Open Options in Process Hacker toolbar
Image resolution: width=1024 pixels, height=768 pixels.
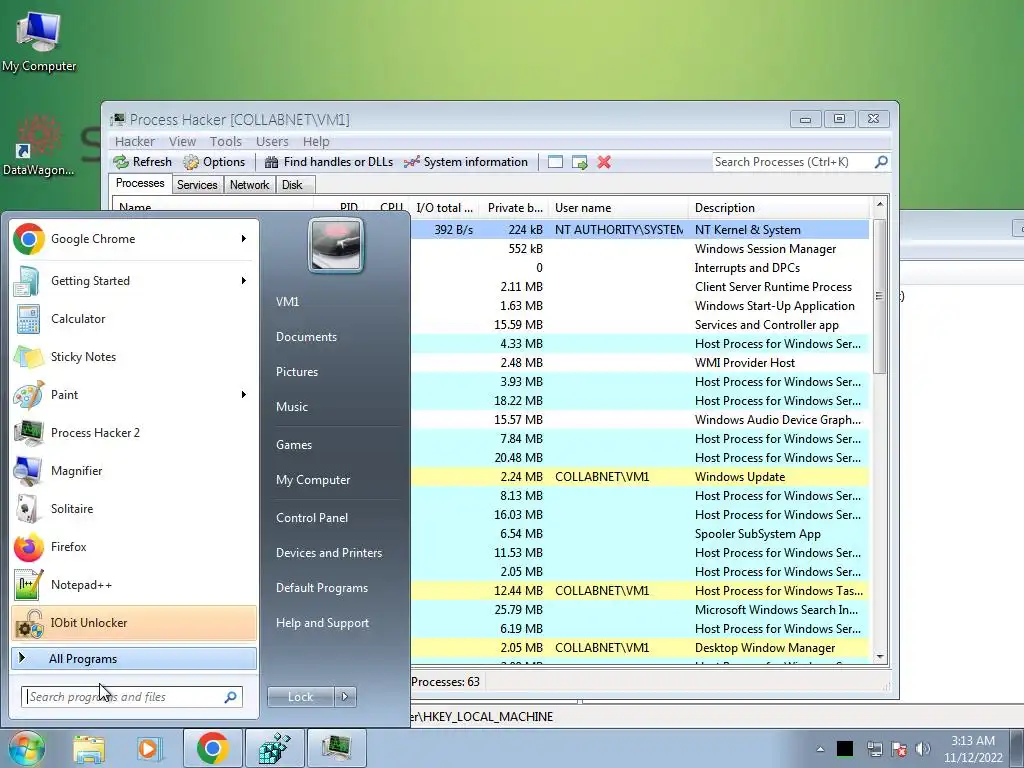point(214,162)
